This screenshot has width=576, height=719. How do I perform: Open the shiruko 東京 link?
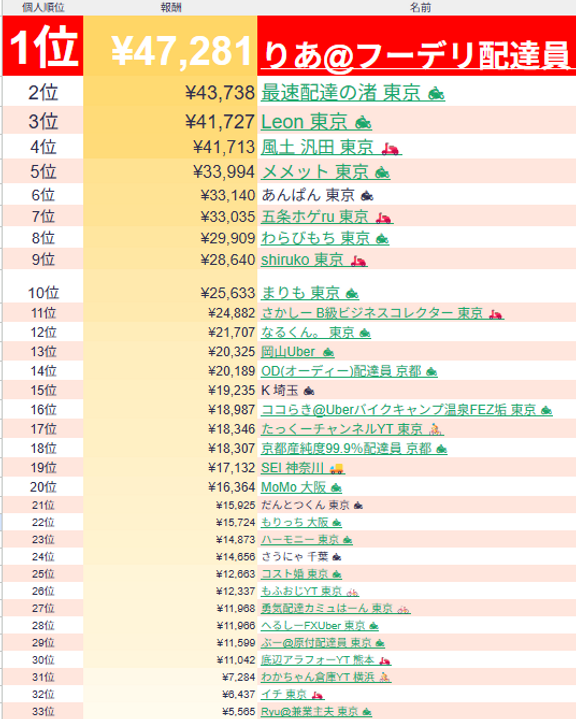[x=314, y=260]
